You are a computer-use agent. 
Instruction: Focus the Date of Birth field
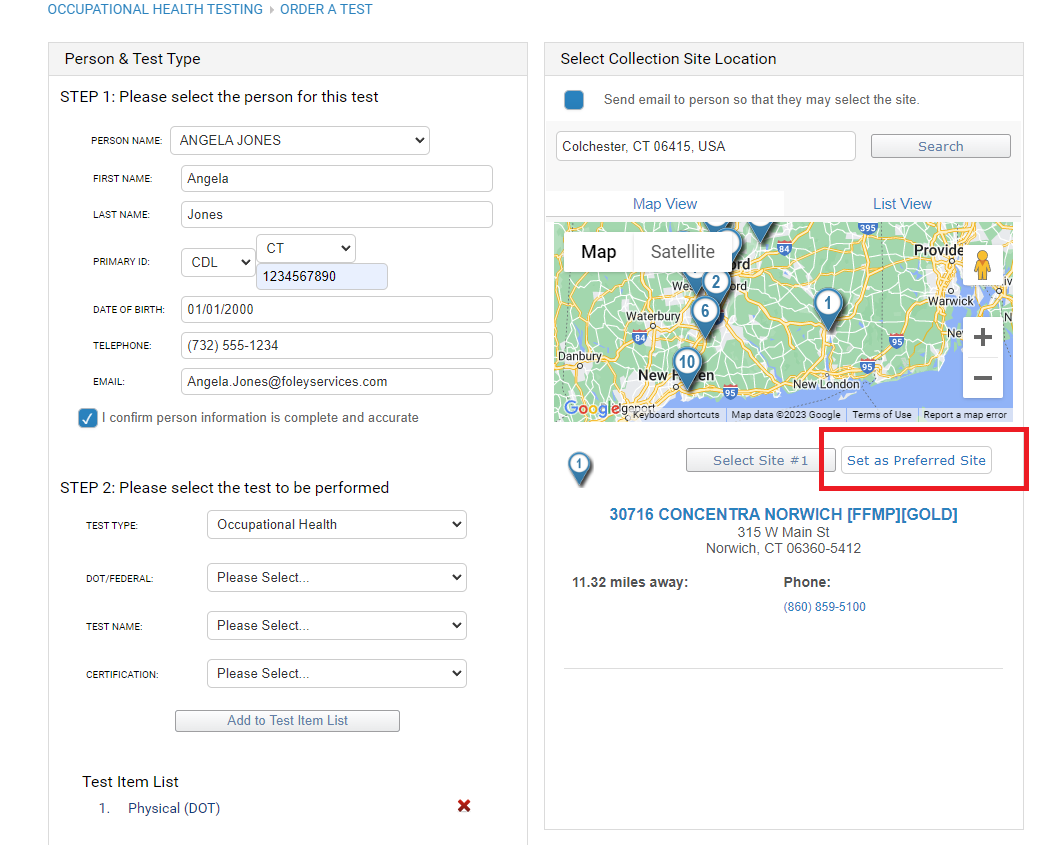tap(337, 310)
